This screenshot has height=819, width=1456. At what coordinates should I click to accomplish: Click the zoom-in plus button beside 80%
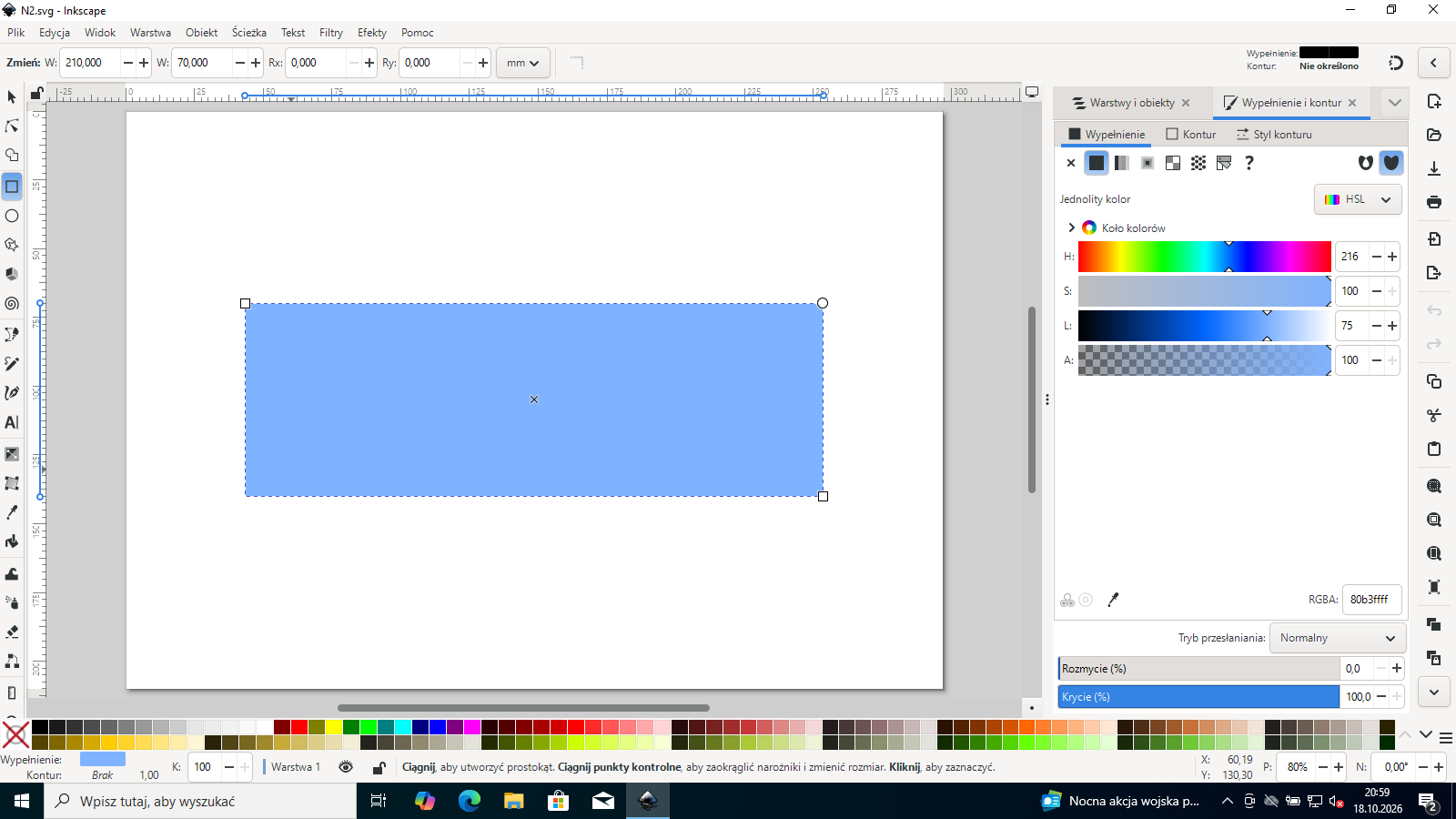pyautogui.click(x=1339, y=767)
